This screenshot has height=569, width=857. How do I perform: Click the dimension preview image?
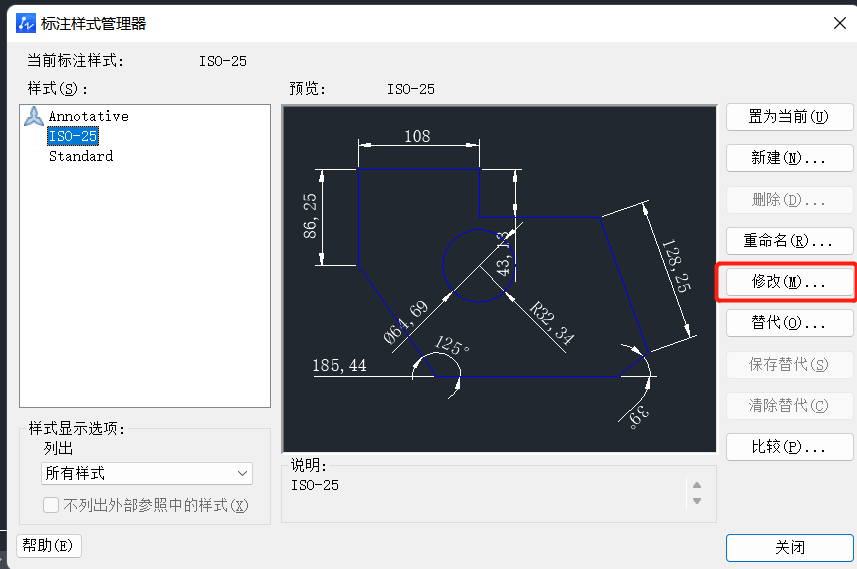499,279
